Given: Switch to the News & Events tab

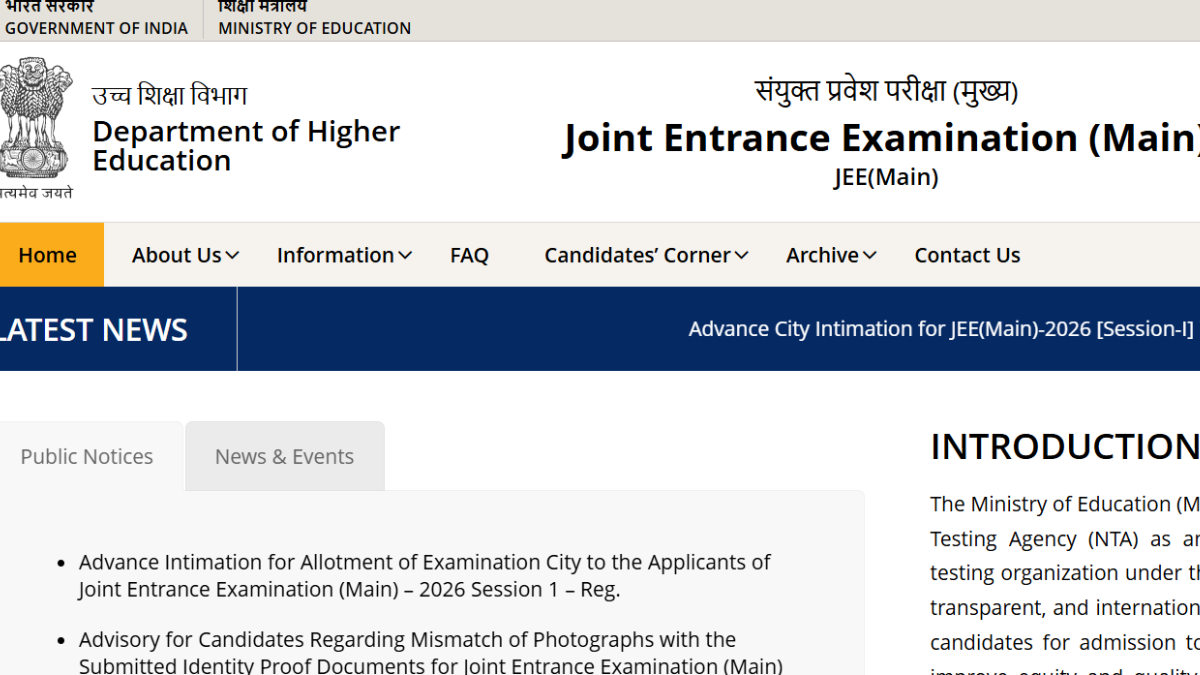Looking at the screenshot, I should pos(284,457).
